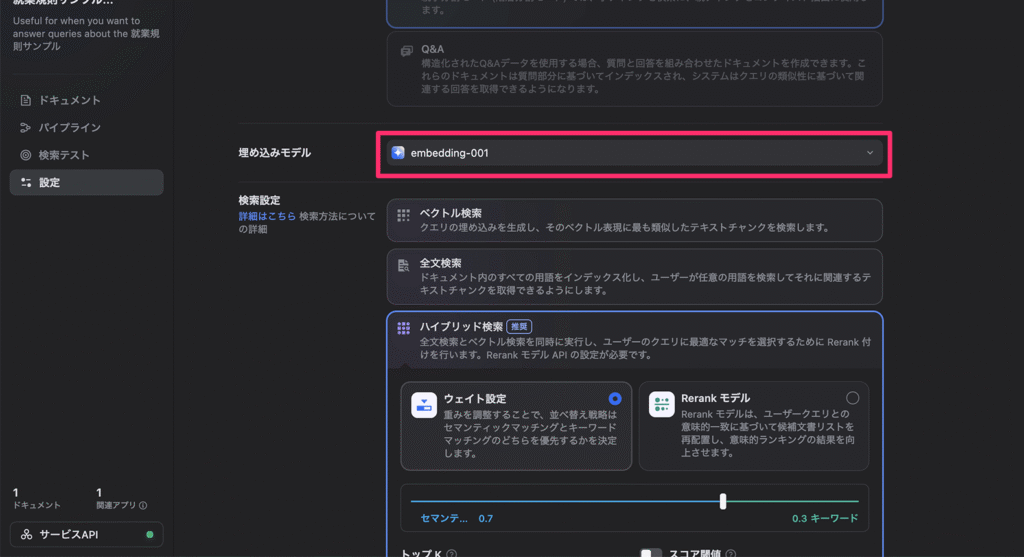Click the ベクトル検索 grid icon
Image resolution: width=1024 pixels, height=557 pixels.
click(404, 214)
